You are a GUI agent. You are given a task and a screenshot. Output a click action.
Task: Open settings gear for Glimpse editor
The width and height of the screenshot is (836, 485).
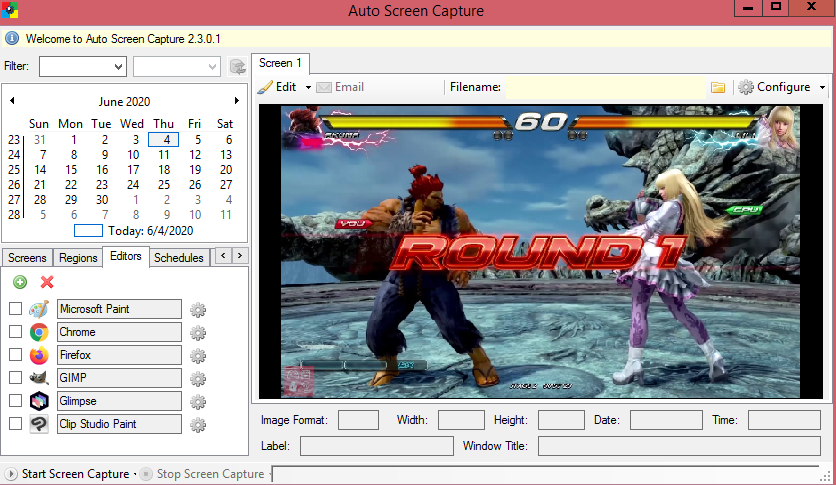pos(198,402)
